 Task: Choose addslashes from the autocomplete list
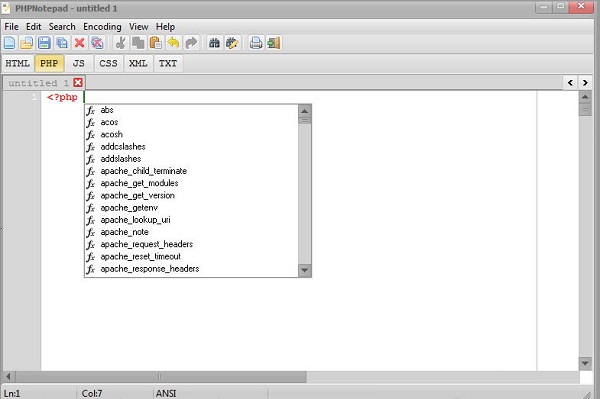(191, 159)
